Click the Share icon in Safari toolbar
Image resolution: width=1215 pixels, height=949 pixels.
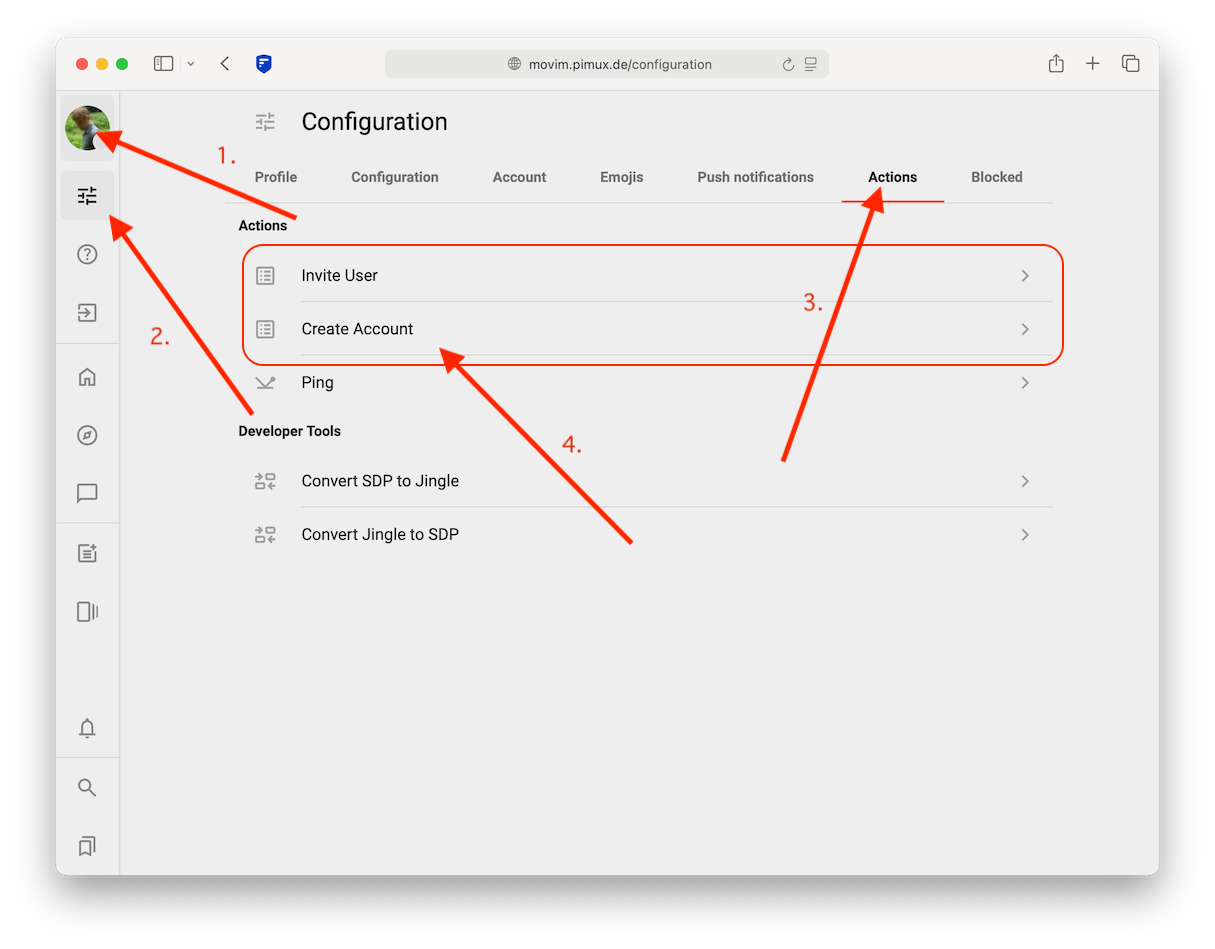point(1056,62)
